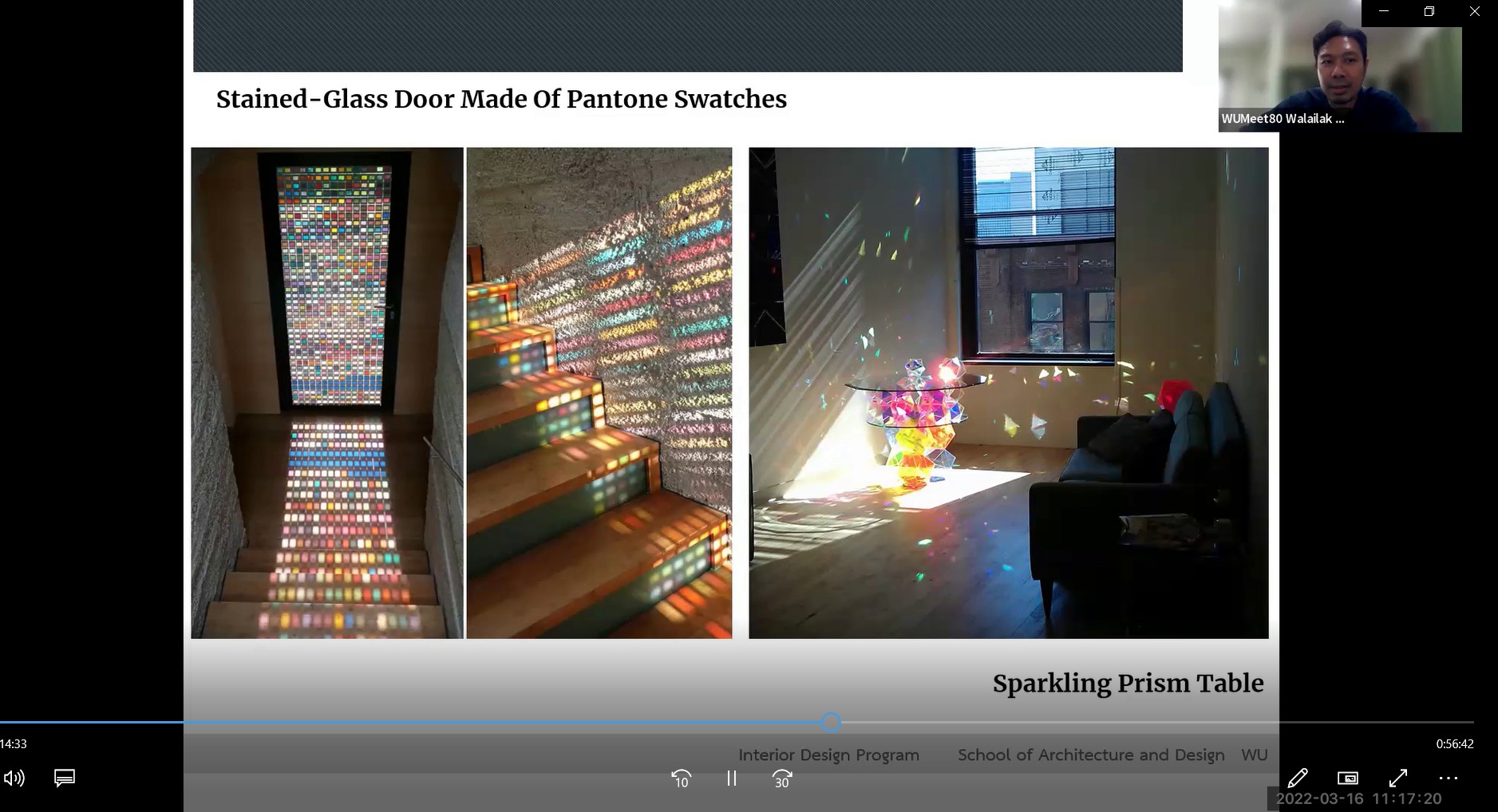1498x812 pixels.
Task: Click the remaining time 0:56:42 label
Action: click(x=1454, y=743)
